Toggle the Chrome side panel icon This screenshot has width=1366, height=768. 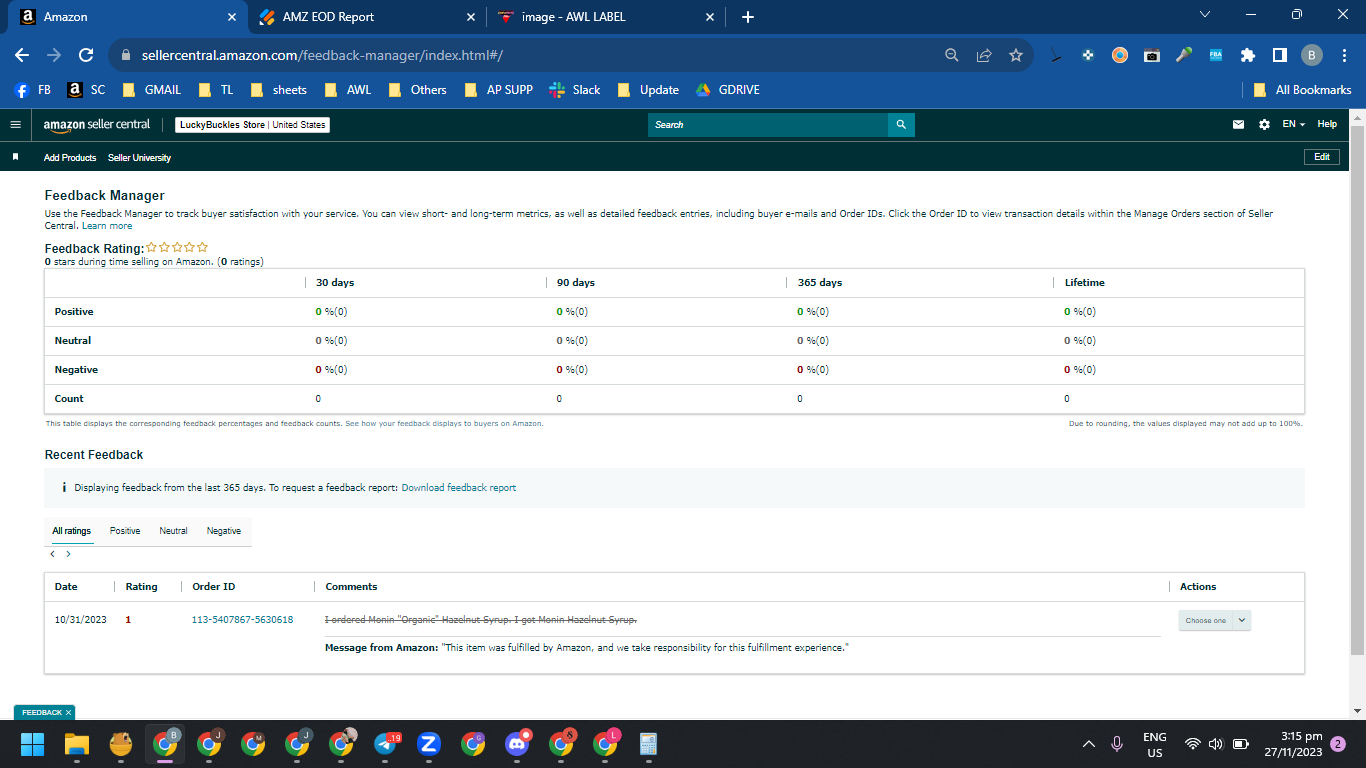tap(1279, 56)
